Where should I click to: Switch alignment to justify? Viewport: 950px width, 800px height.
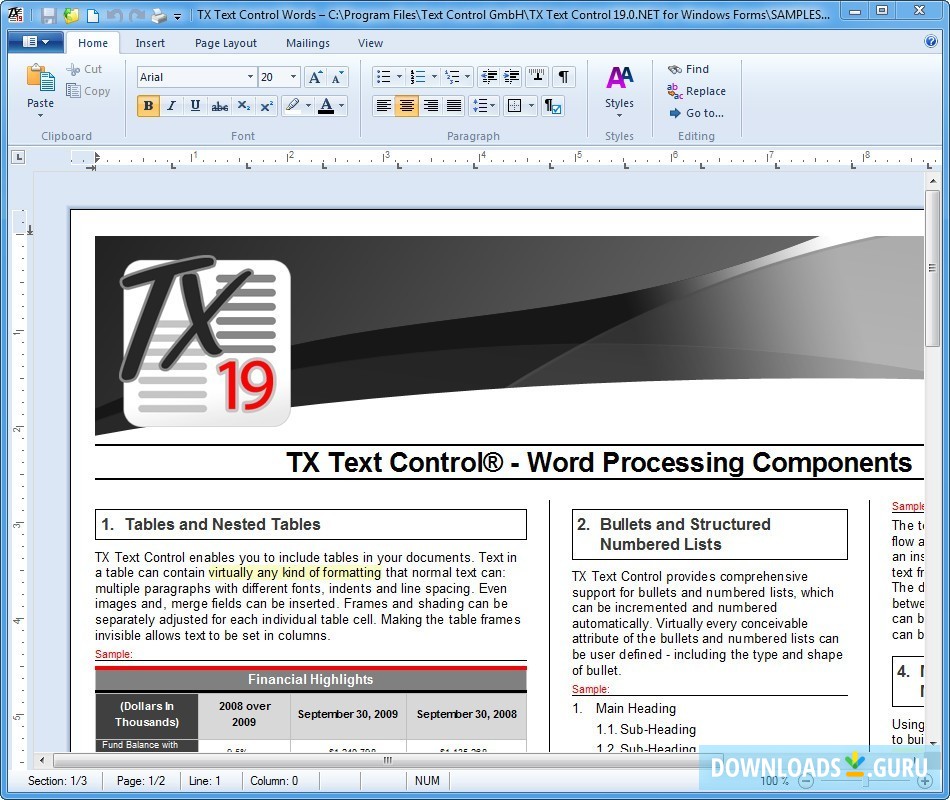point(456,105)
